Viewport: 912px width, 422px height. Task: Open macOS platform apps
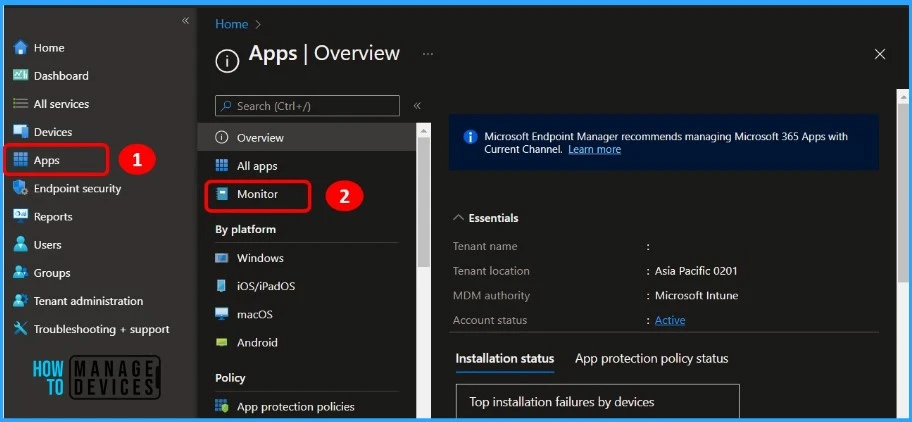click(x=255, y=314)
